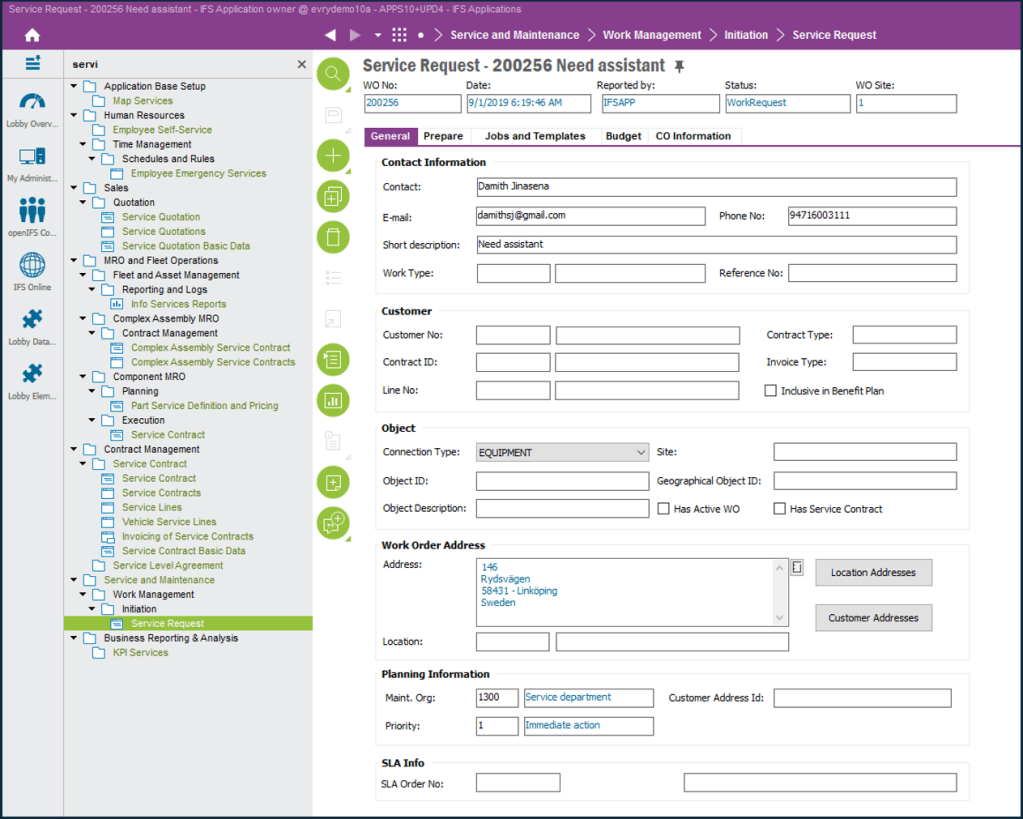
Task: Toggle the Has Active WO checkbox
Action: 664,509
